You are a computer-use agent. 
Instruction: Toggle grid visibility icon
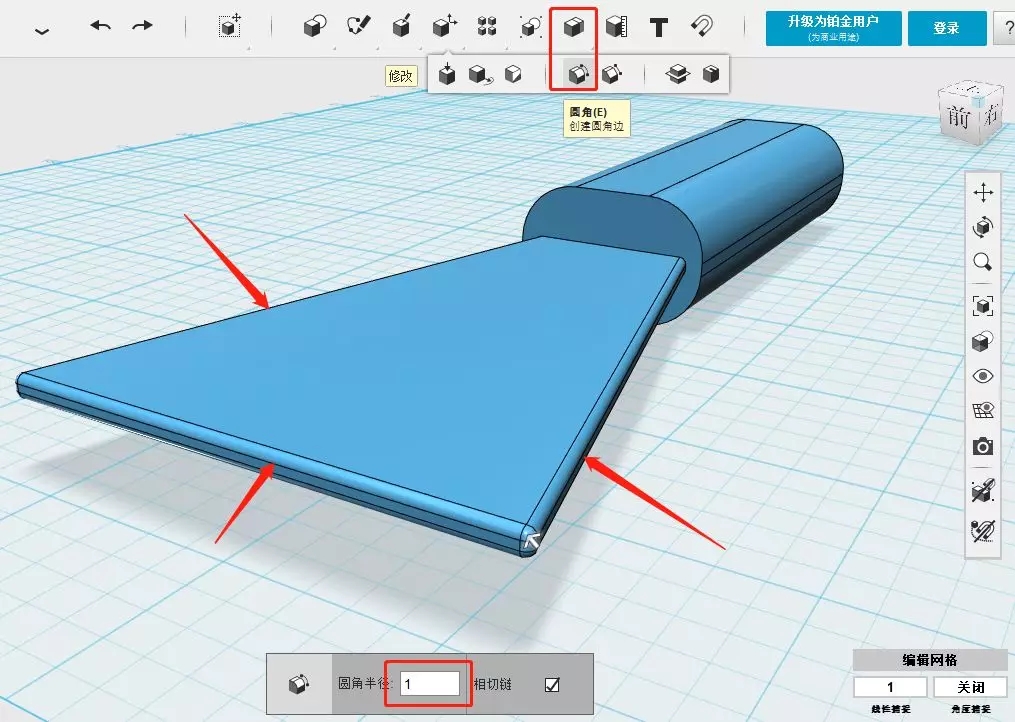(983, 411)
